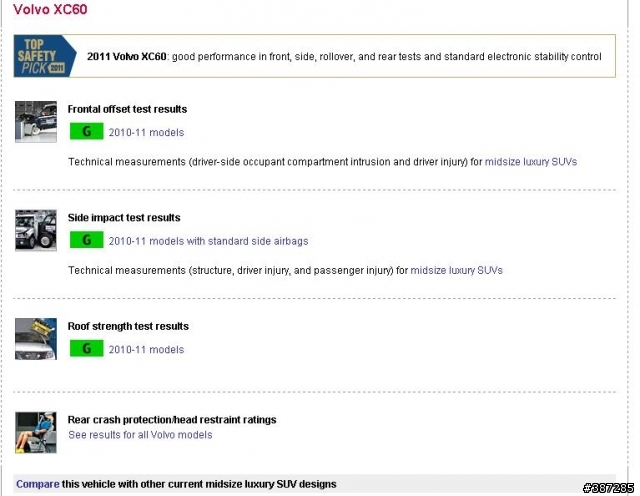
Task: Click Rear crash protection/head restraint ratings heading
Action: (x=172, y=420)
